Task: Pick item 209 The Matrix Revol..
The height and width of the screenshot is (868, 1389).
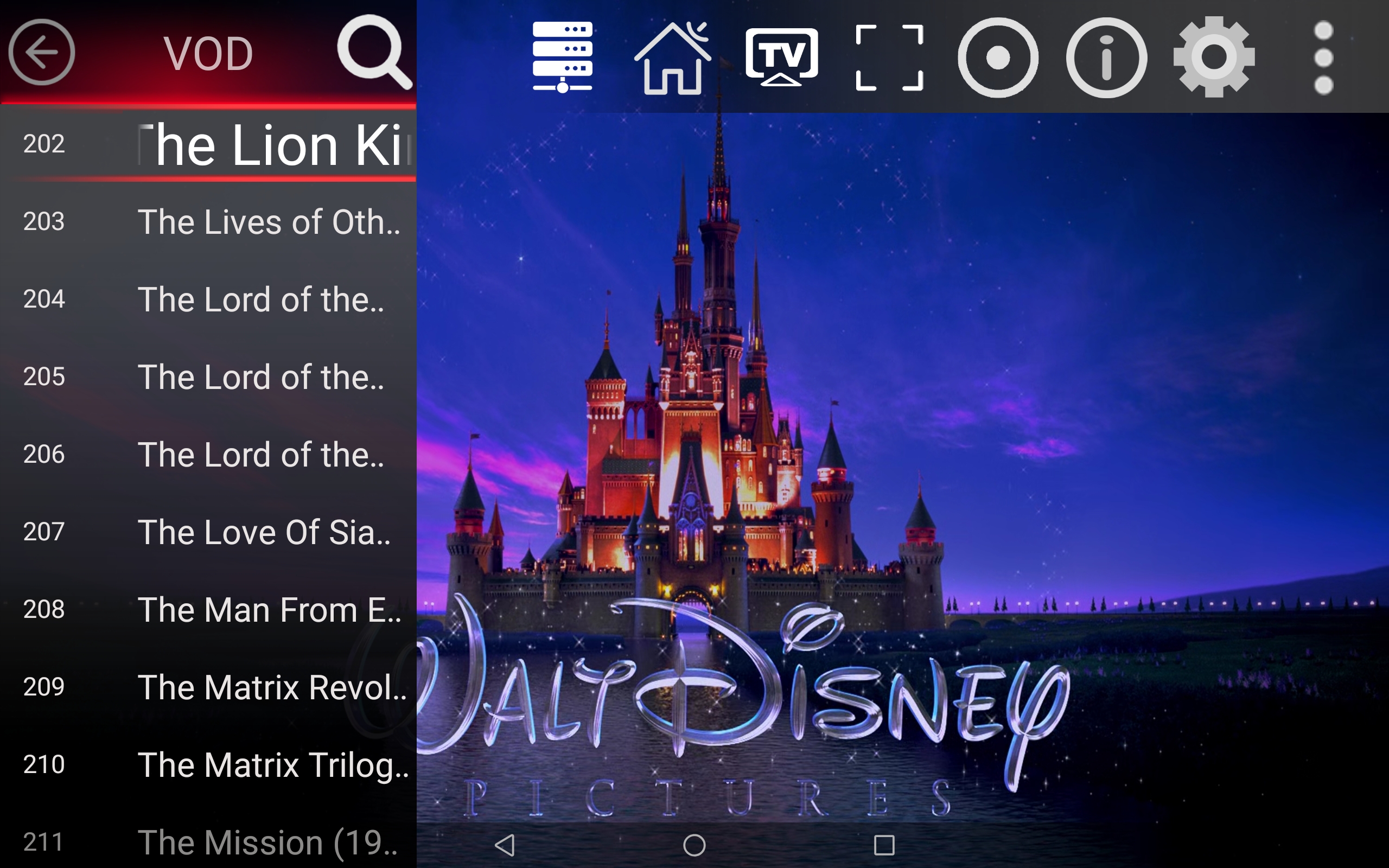Action: pyautogui.click(x=208, y=687)
